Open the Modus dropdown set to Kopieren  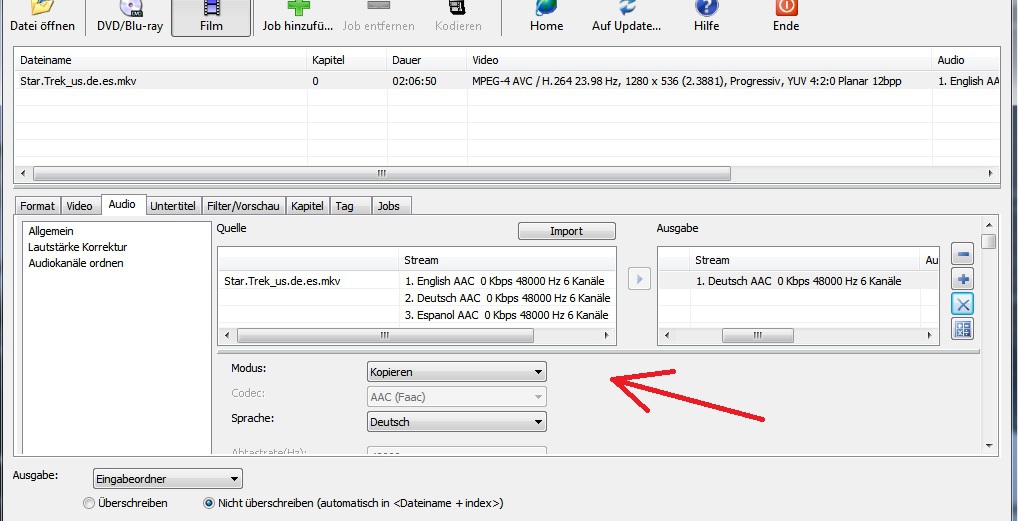tap(457, 372)
